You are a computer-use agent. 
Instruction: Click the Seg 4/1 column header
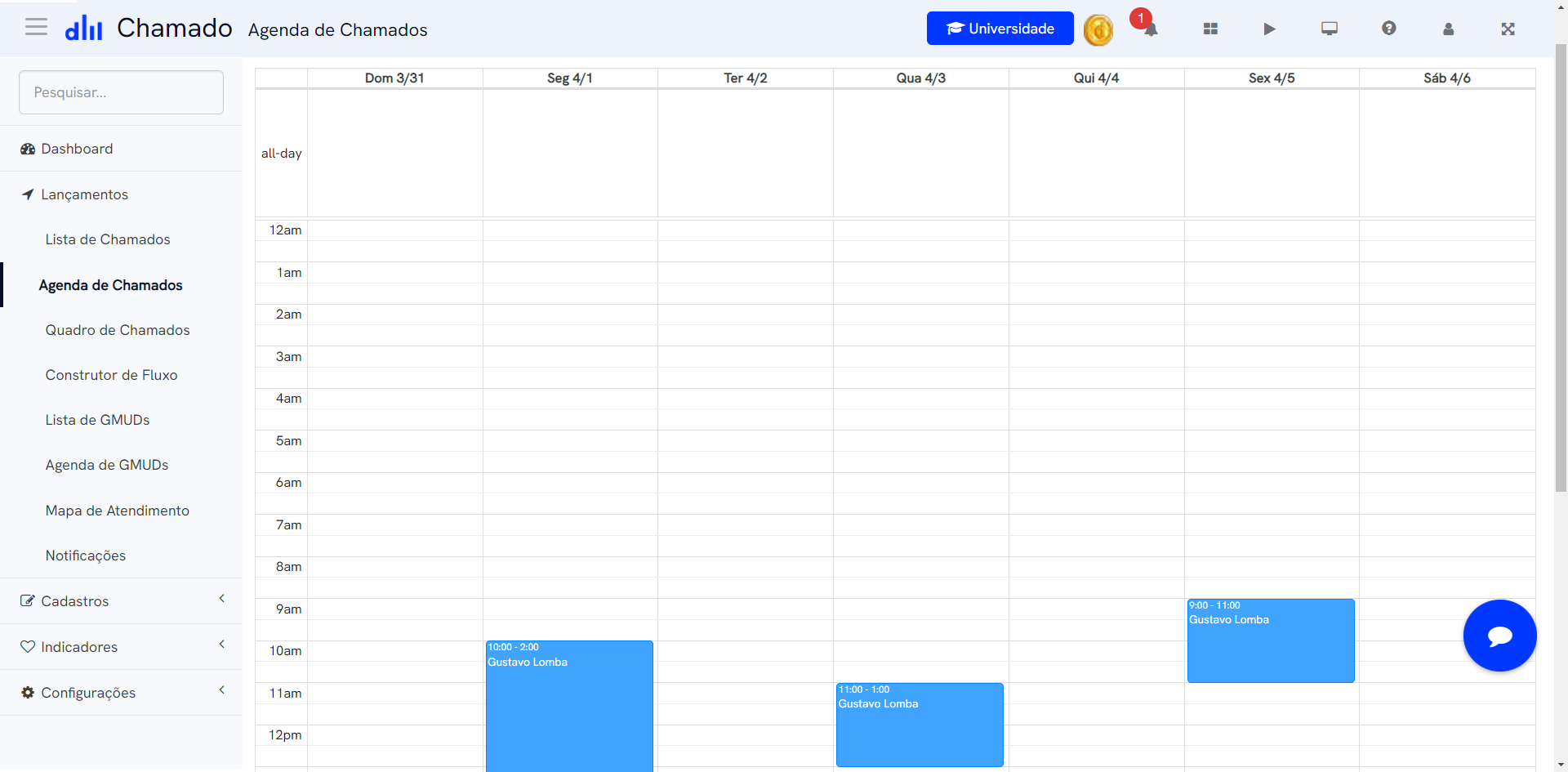coord(570,78)
